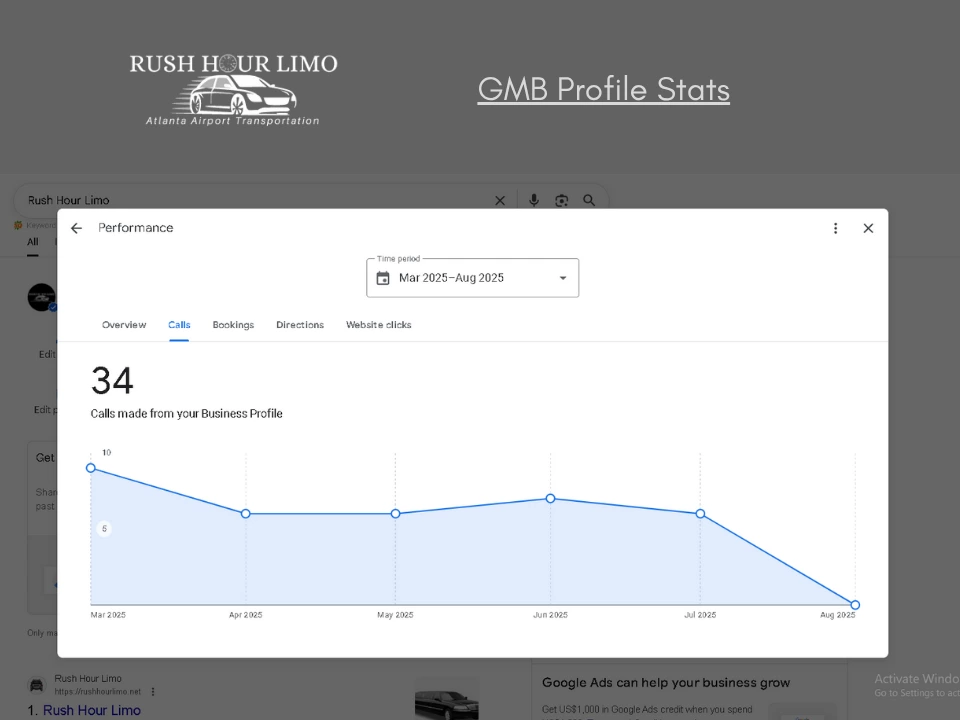Image resolution: width=960 pixels, height=720 pixels.
Task: Open the Website clicks tab
Action: [x=378, y=325]
